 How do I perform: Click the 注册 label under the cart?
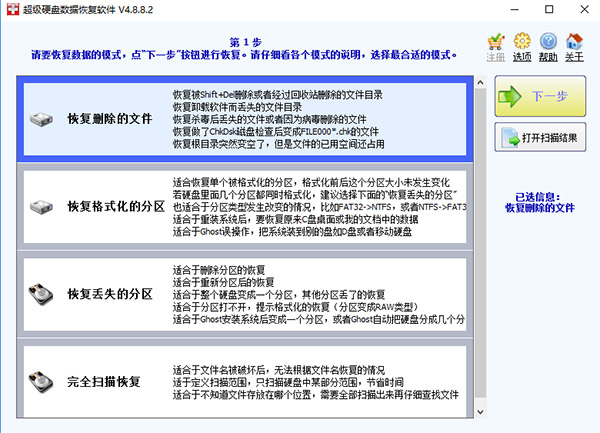(x=496, y=57)
